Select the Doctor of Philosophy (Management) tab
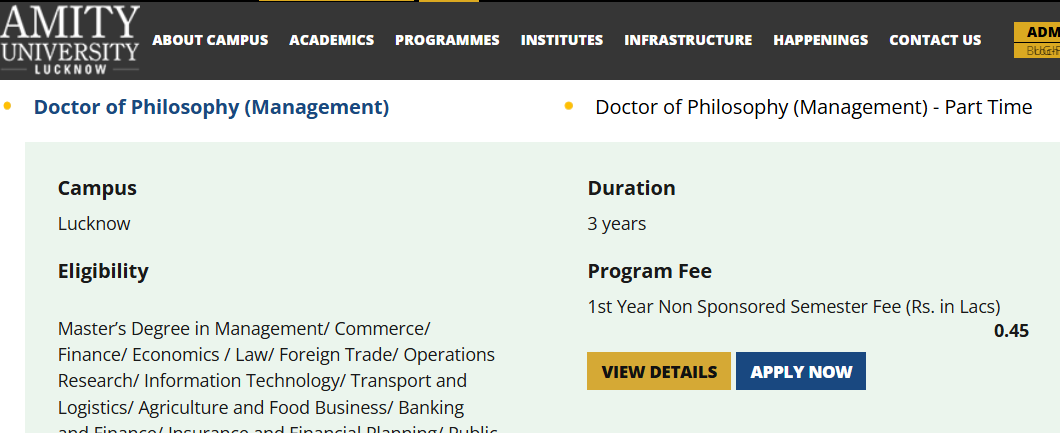The height and width of the screenshot is (433, 1060). pyautogui.click(x=211, y=107)
